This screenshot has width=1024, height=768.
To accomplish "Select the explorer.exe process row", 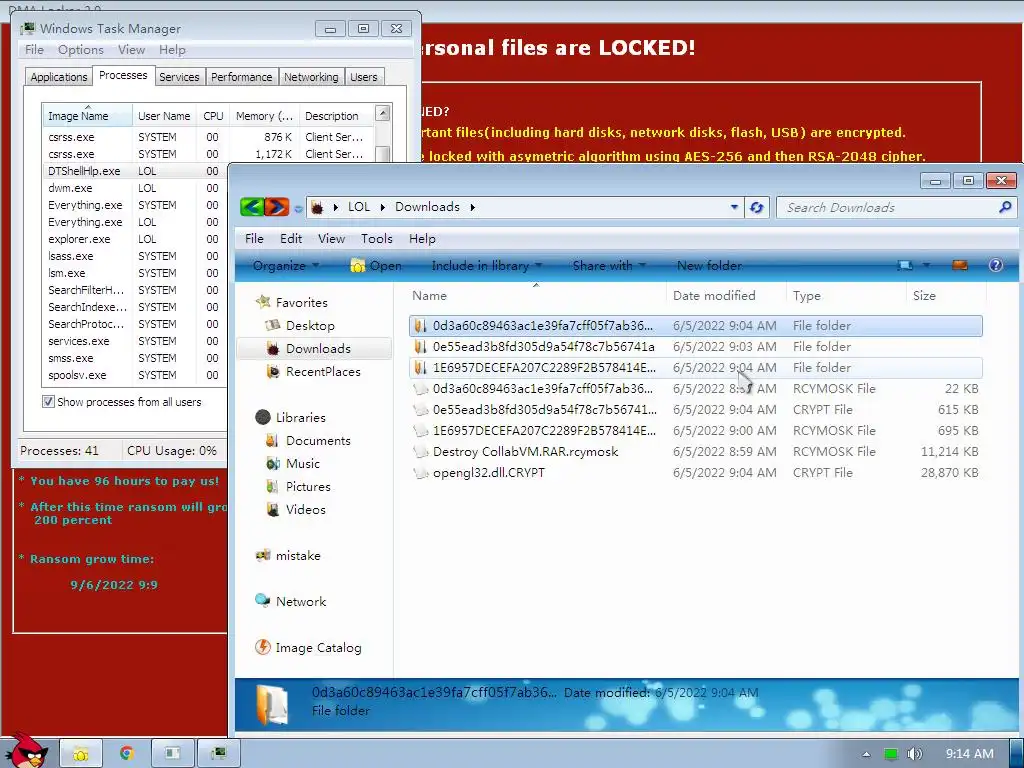I will pos(134,239).
